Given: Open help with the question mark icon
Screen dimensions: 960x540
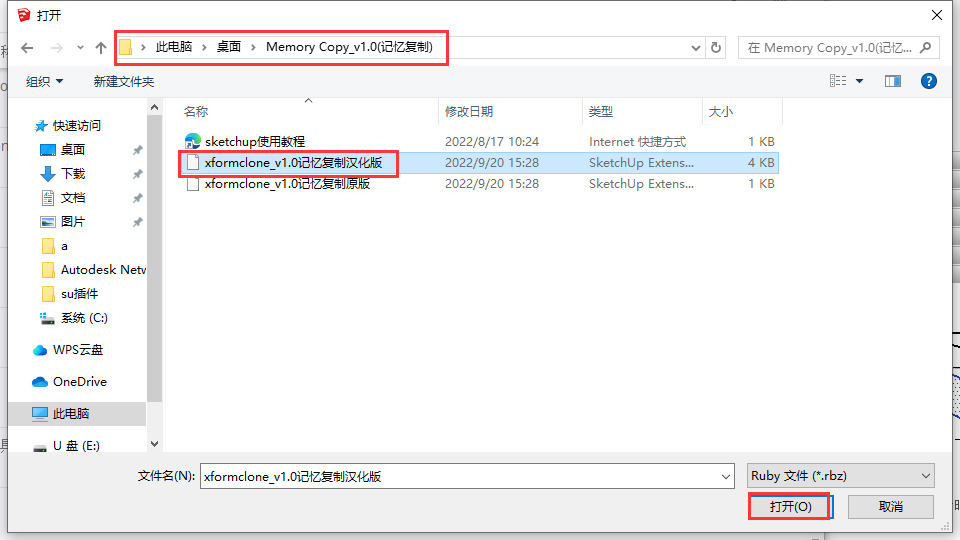Looking at the screenshot, I should (929, 81).
